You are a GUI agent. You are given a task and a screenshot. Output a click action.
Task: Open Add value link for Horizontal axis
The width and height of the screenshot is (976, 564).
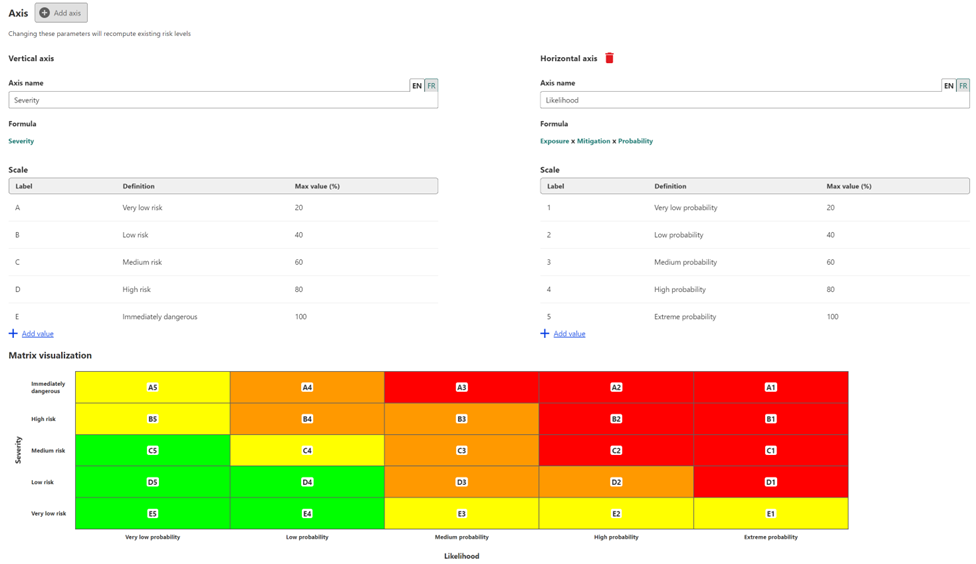click(570, 334)
